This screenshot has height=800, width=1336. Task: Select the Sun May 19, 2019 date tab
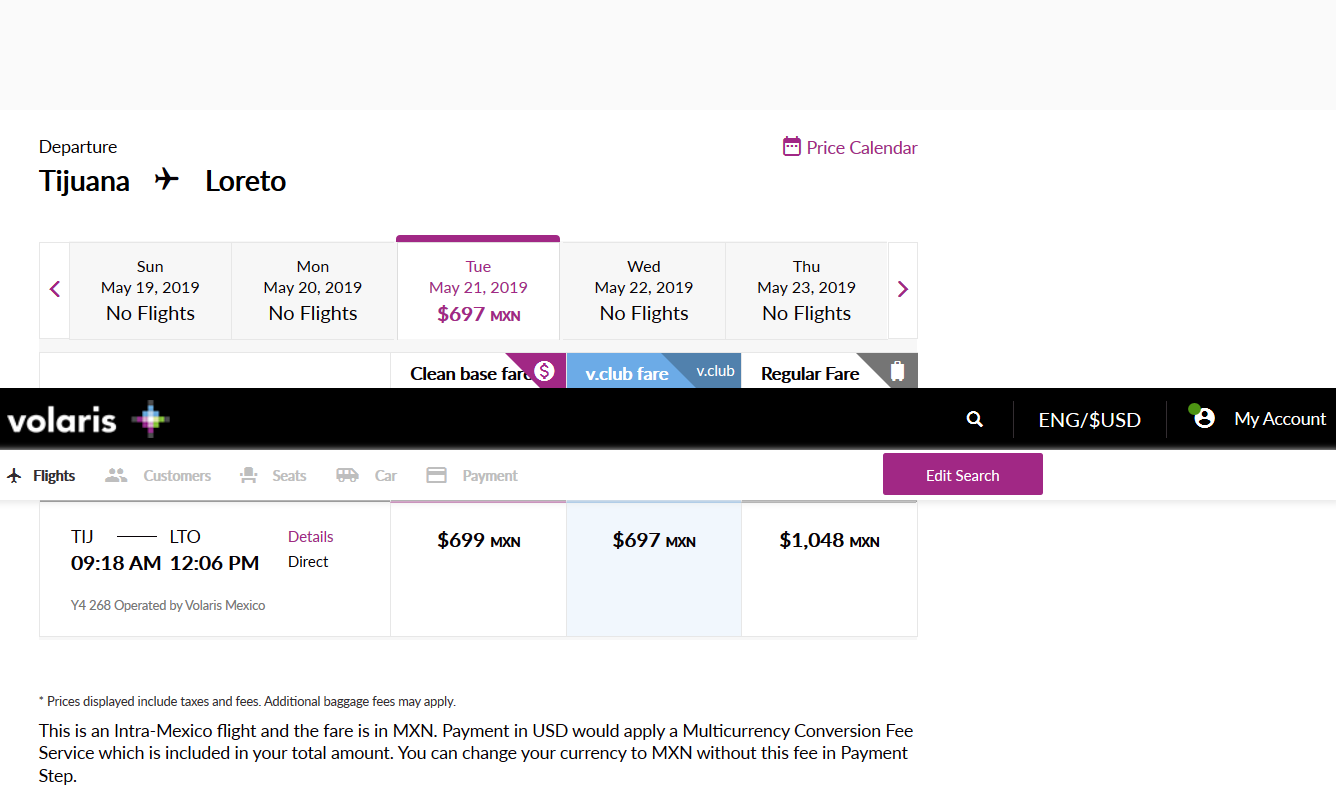[150, 290]
